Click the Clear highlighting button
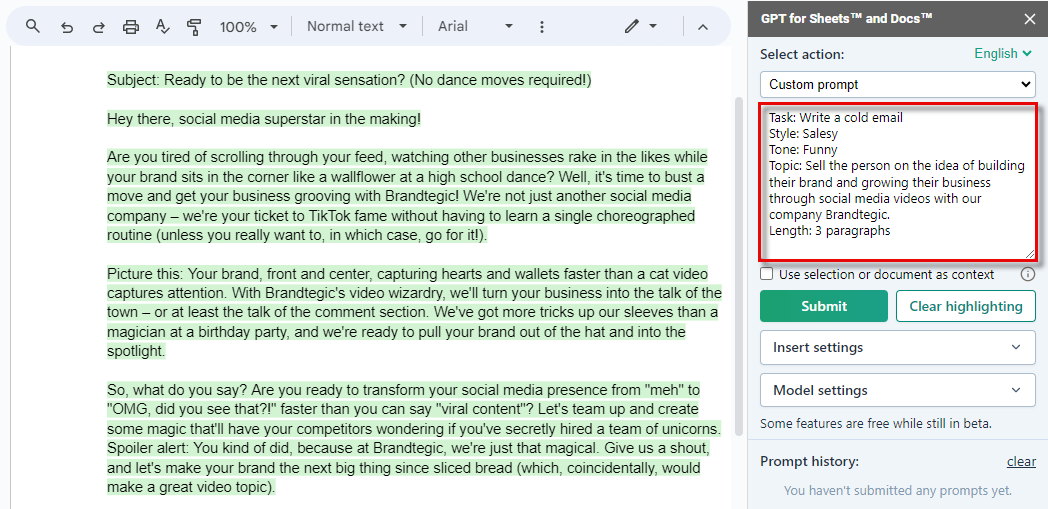This screenshot has width=1048, height=509. (x=966, y=306)
